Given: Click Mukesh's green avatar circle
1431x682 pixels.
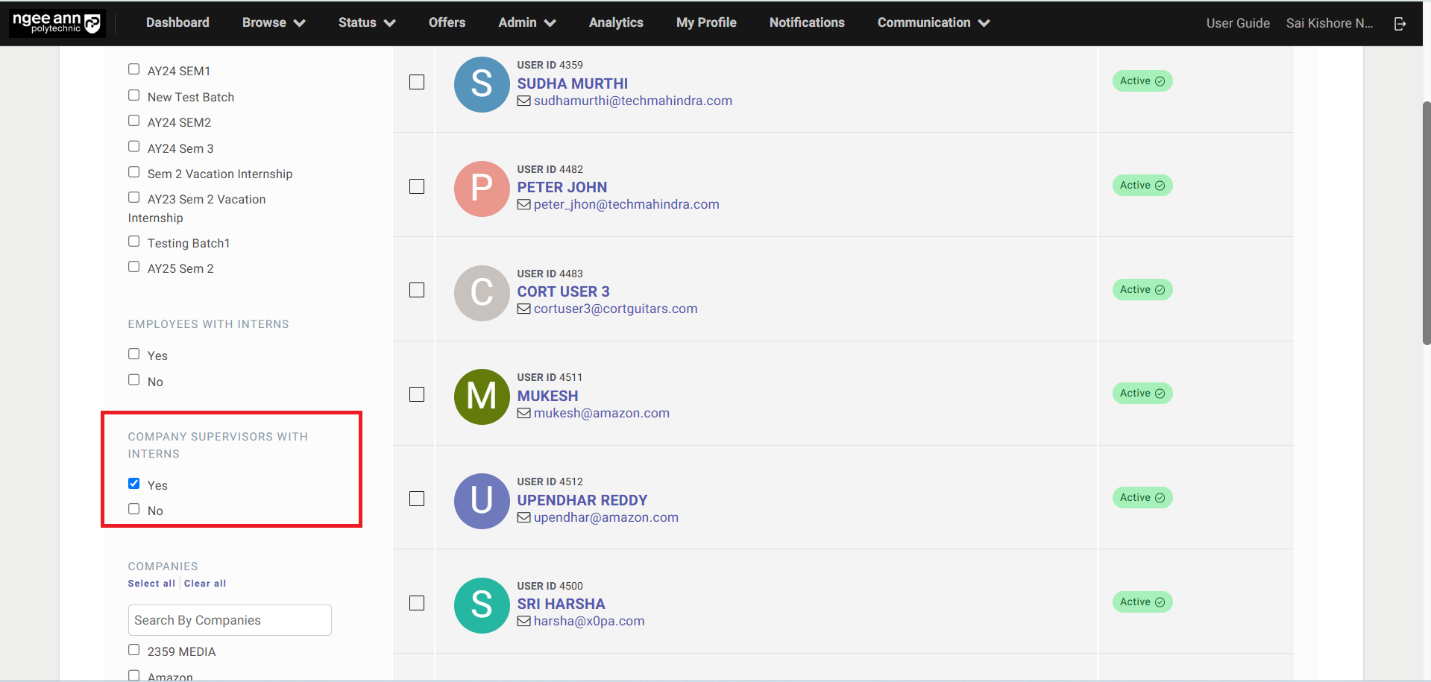Looking at the screenshot, I should tap(482, 396).
